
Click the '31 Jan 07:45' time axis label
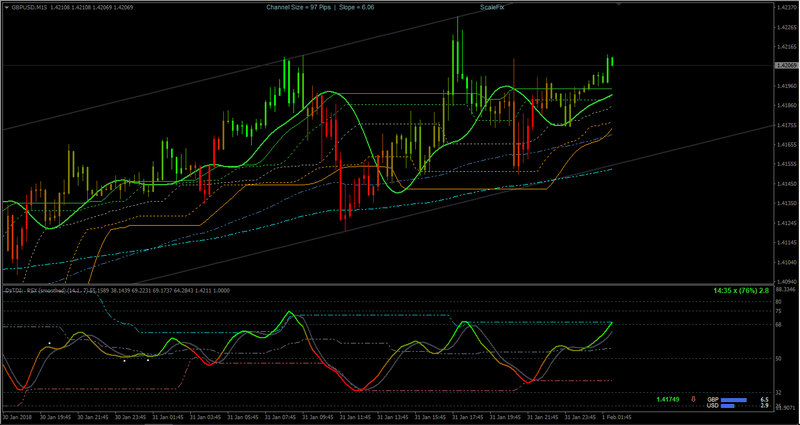click(282, 417)
